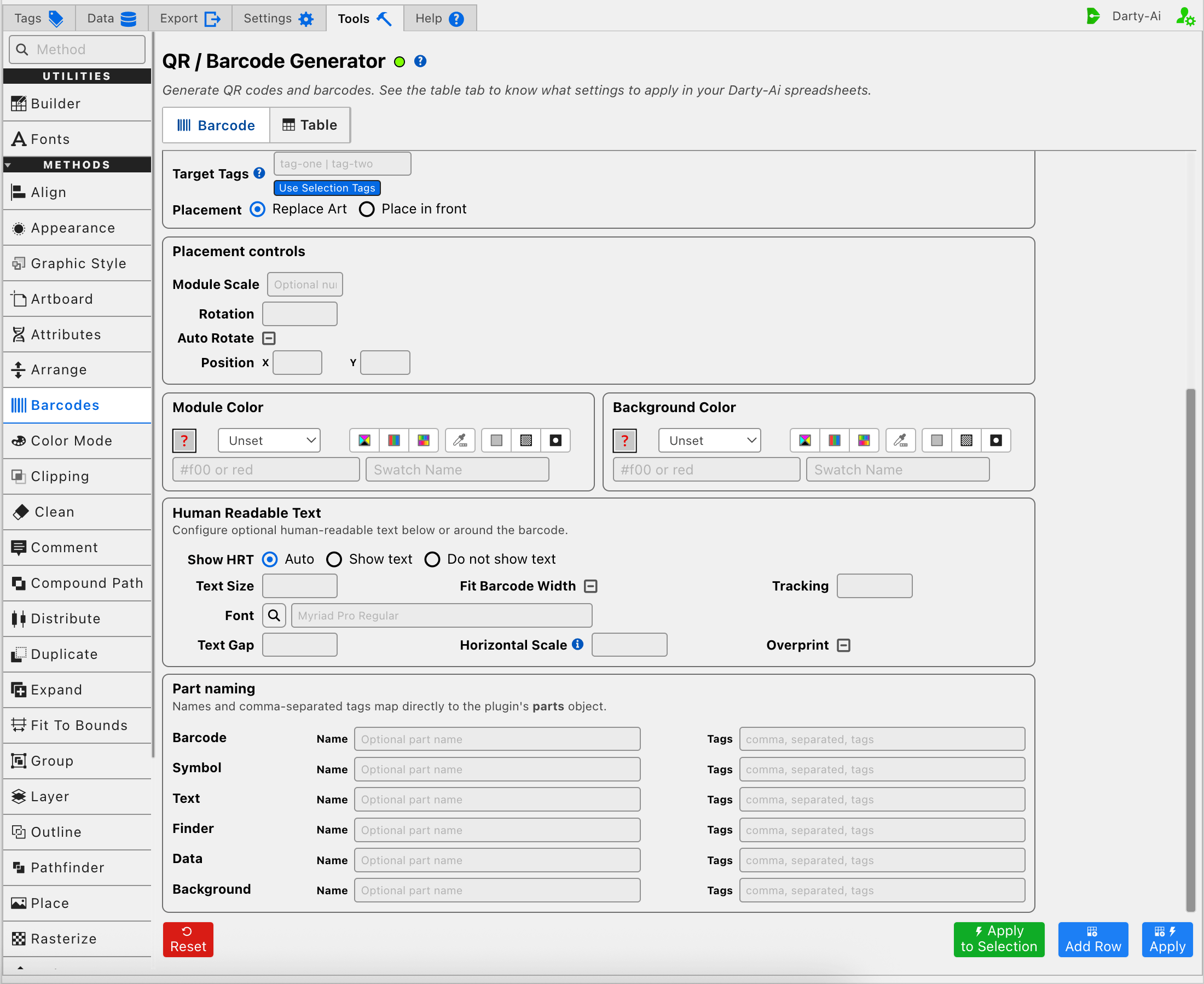Switch to the Table tab
This screenshot has width=1204, height=984.
[310, 125]
